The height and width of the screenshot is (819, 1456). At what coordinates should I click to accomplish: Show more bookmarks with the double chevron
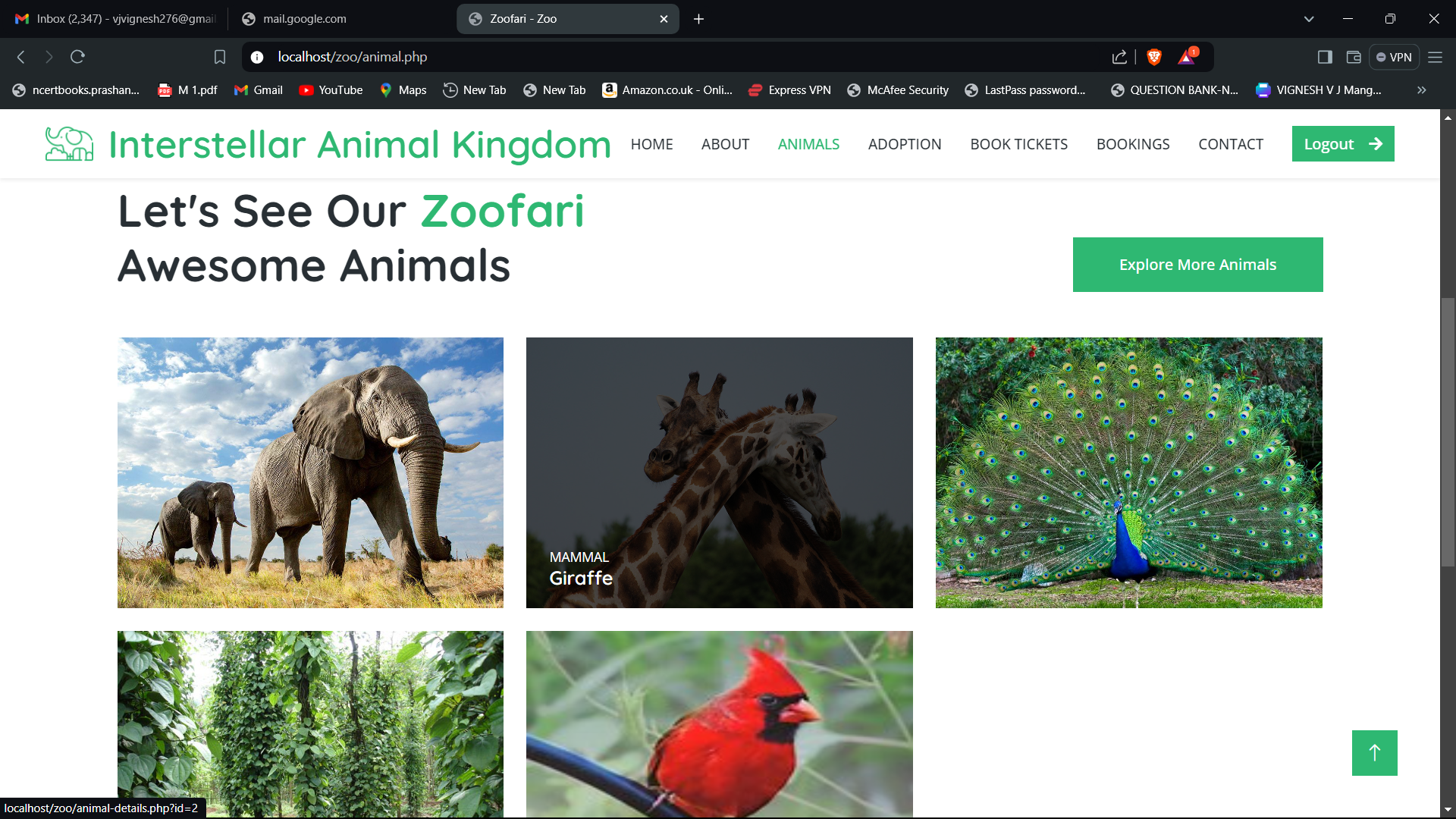point(1422,90)
